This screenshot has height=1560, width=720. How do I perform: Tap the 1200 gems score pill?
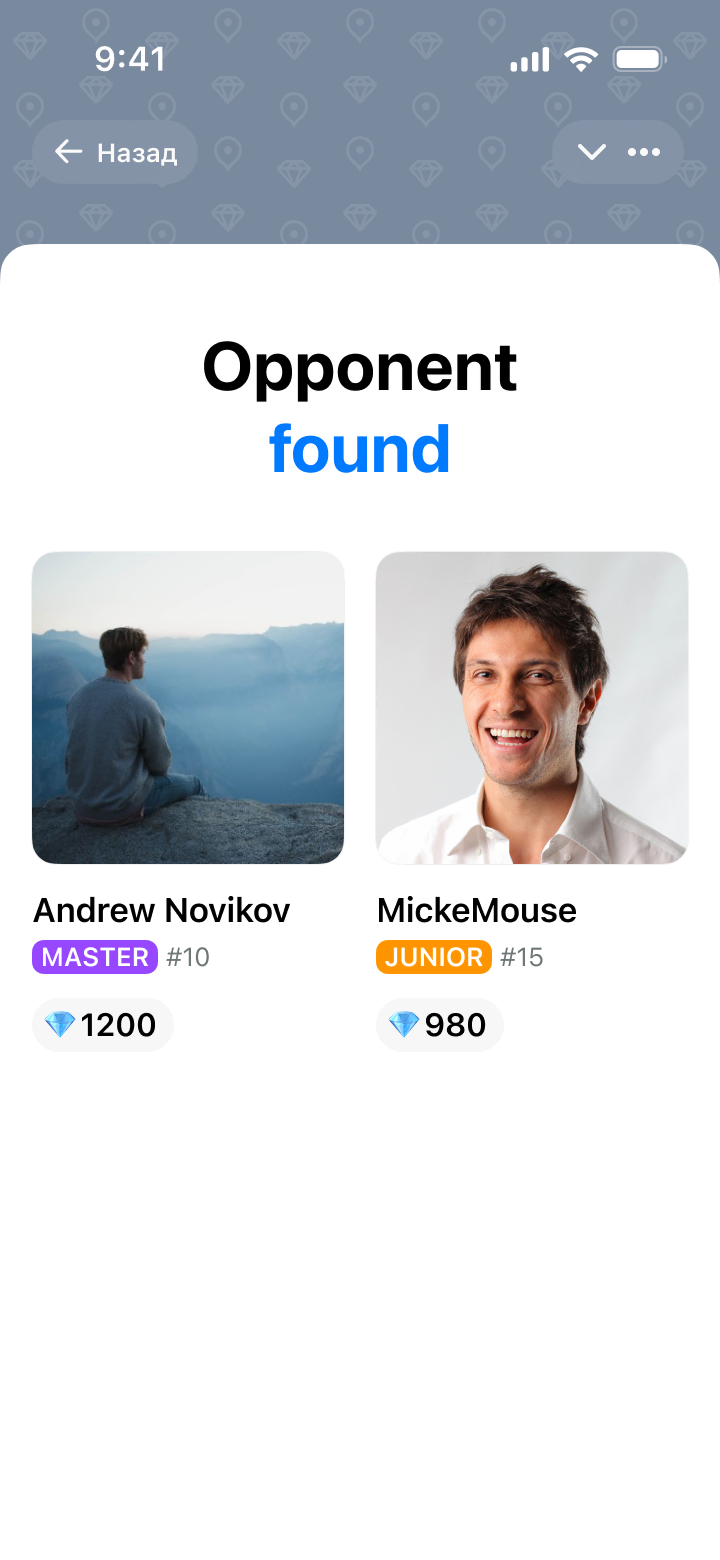(x=104, y=1025)
